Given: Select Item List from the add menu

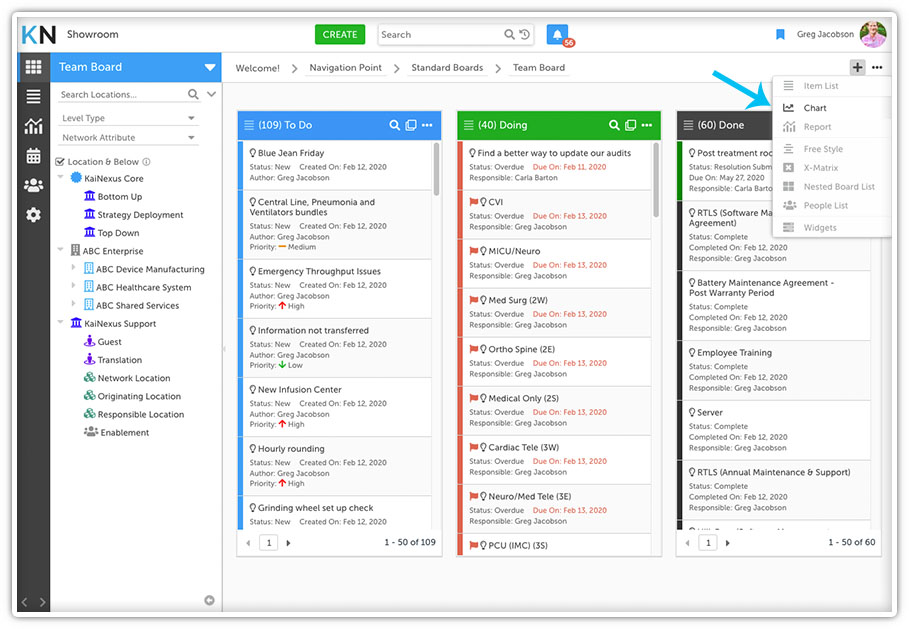Looking at the screenshot, I should click(832, 86).
